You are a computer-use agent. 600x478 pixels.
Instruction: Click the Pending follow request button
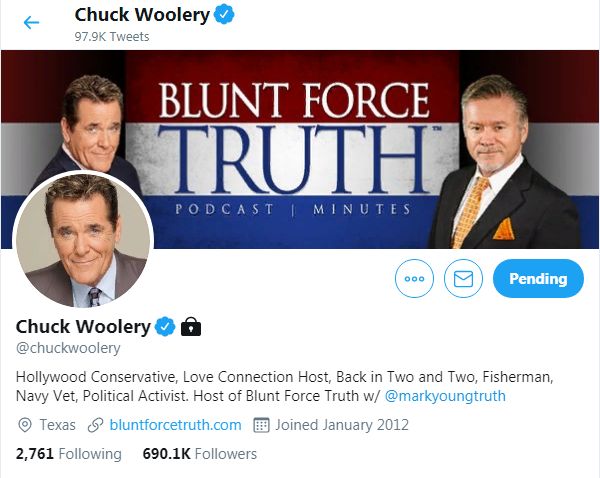(538, 278)
